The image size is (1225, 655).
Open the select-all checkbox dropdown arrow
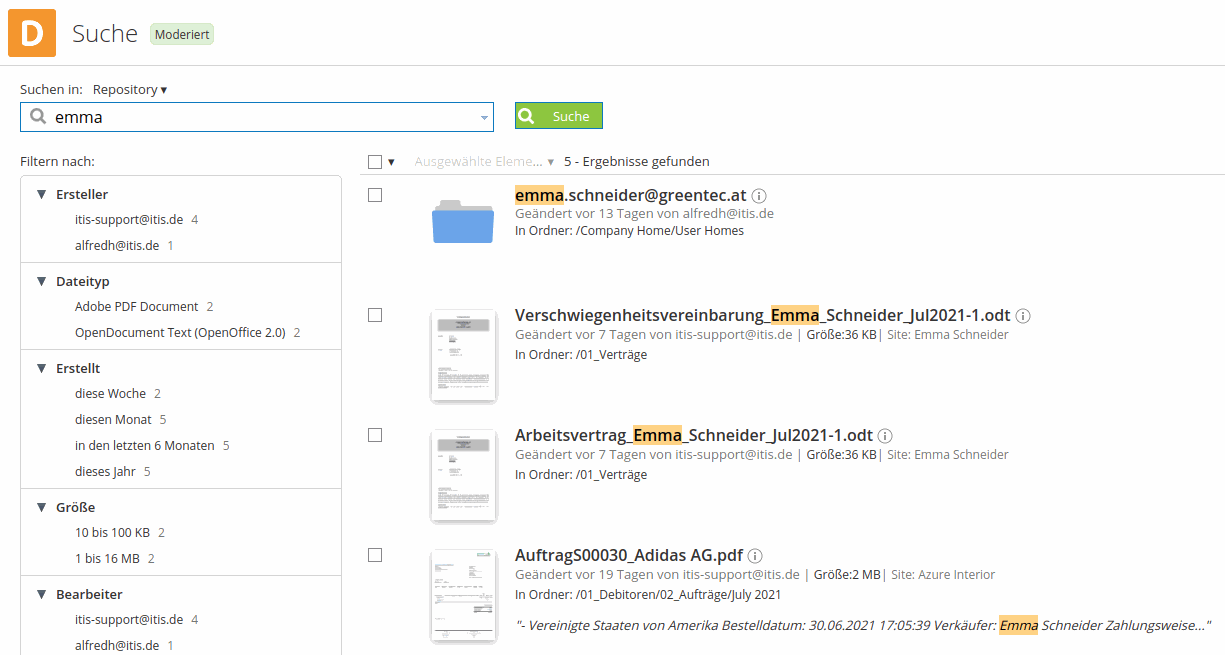[391, 162]
